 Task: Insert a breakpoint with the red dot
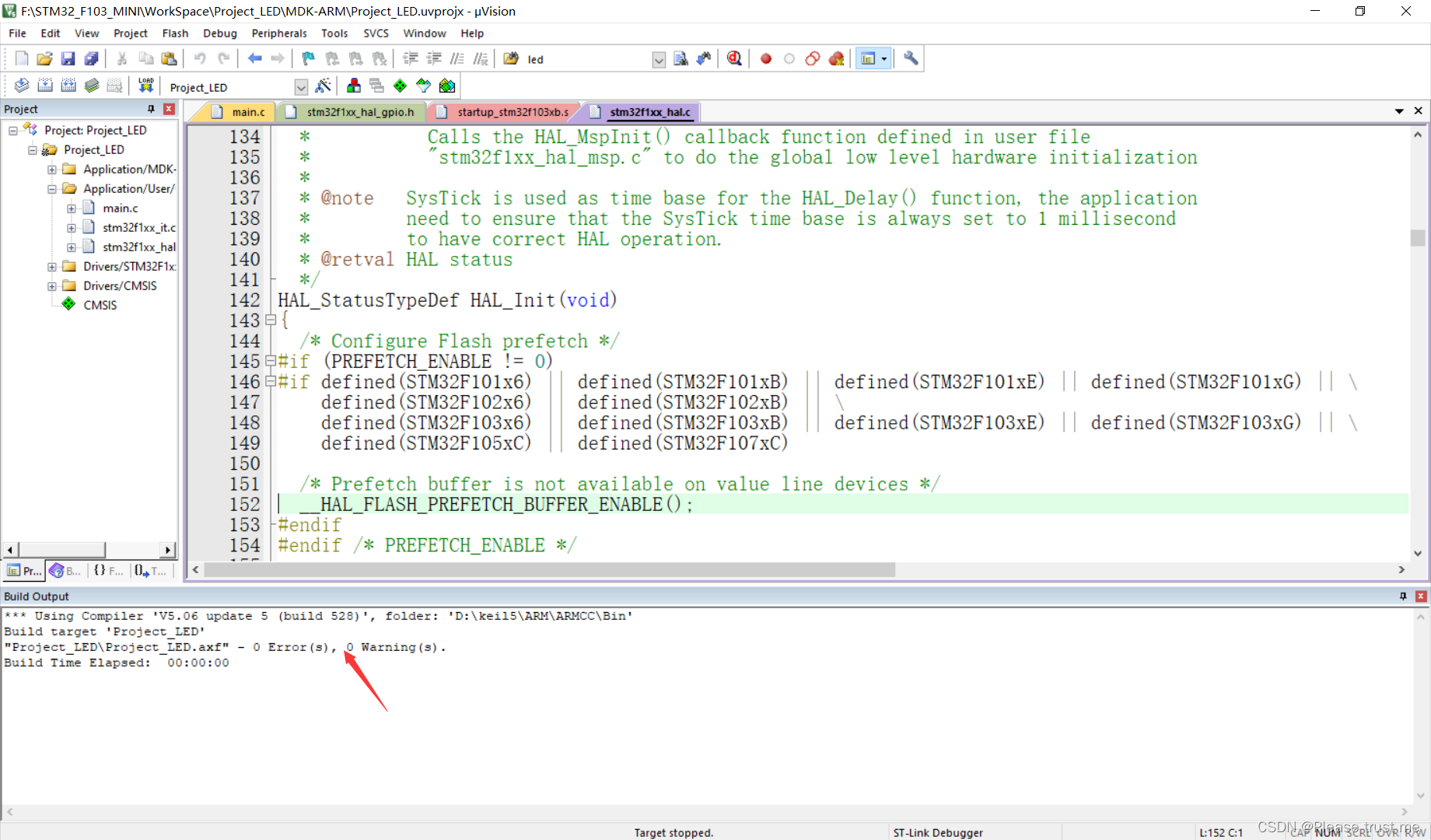[766, 58]
